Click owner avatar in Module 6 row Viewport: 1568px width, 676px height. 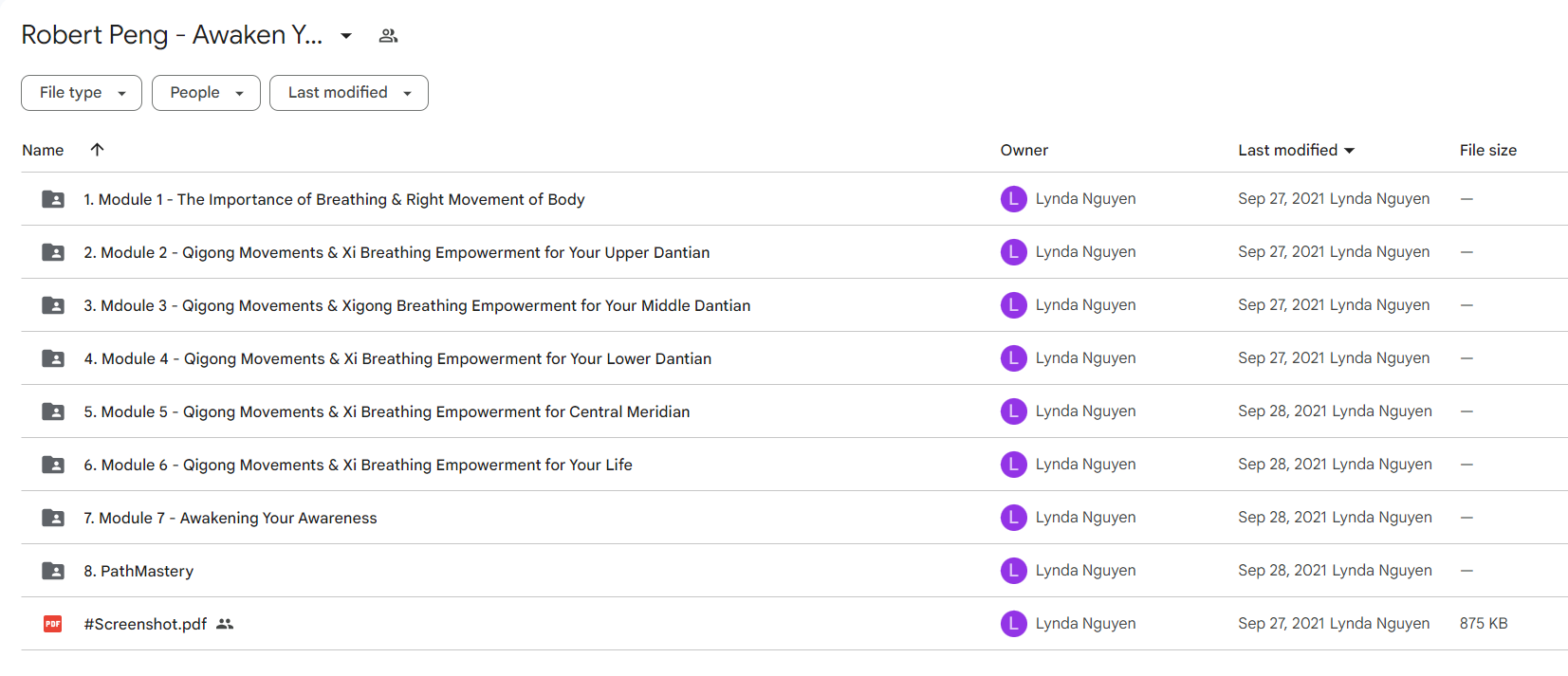point(1014,465)
